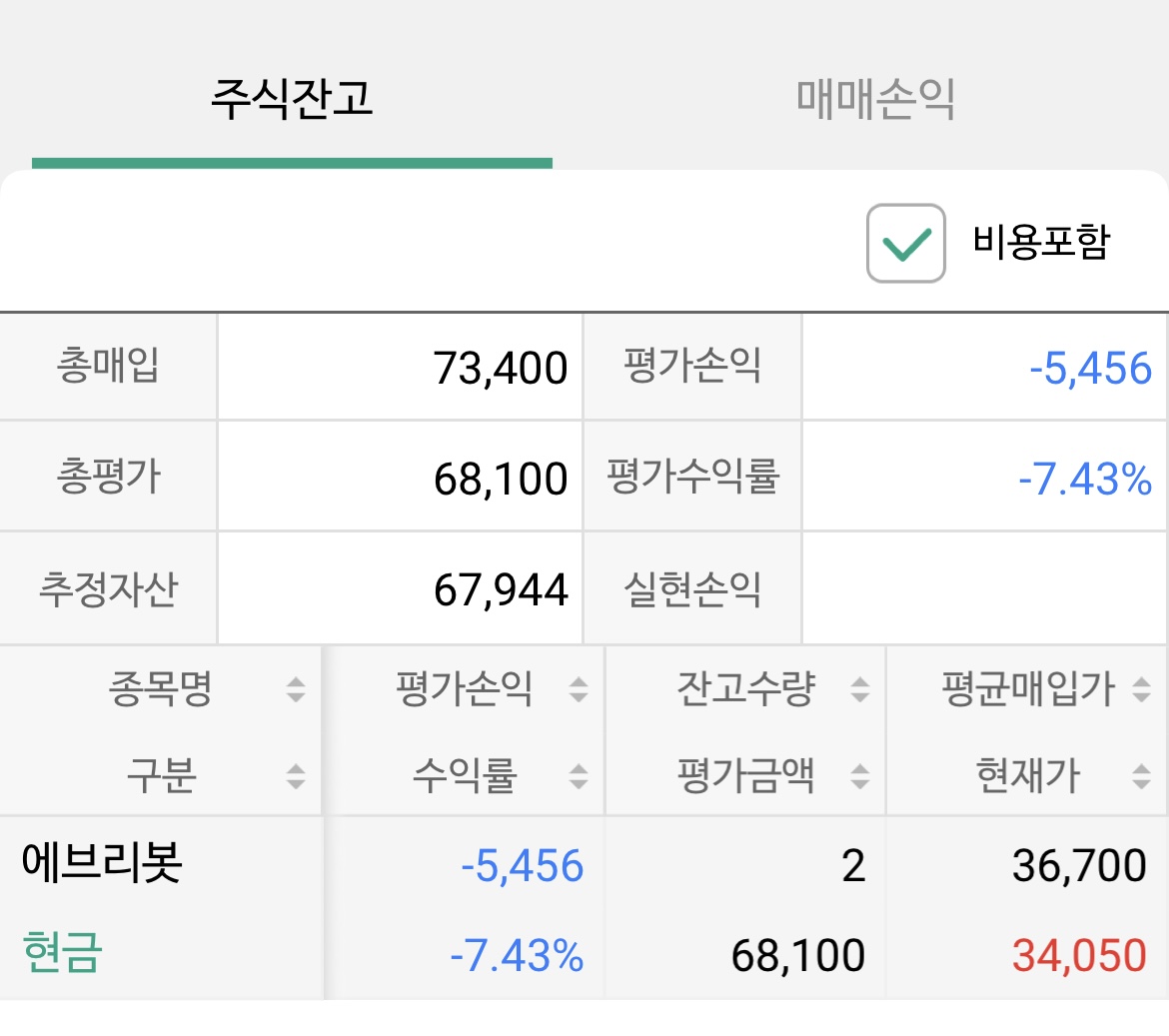Click the 평가손익 label in the summary table

click(691, 367)
